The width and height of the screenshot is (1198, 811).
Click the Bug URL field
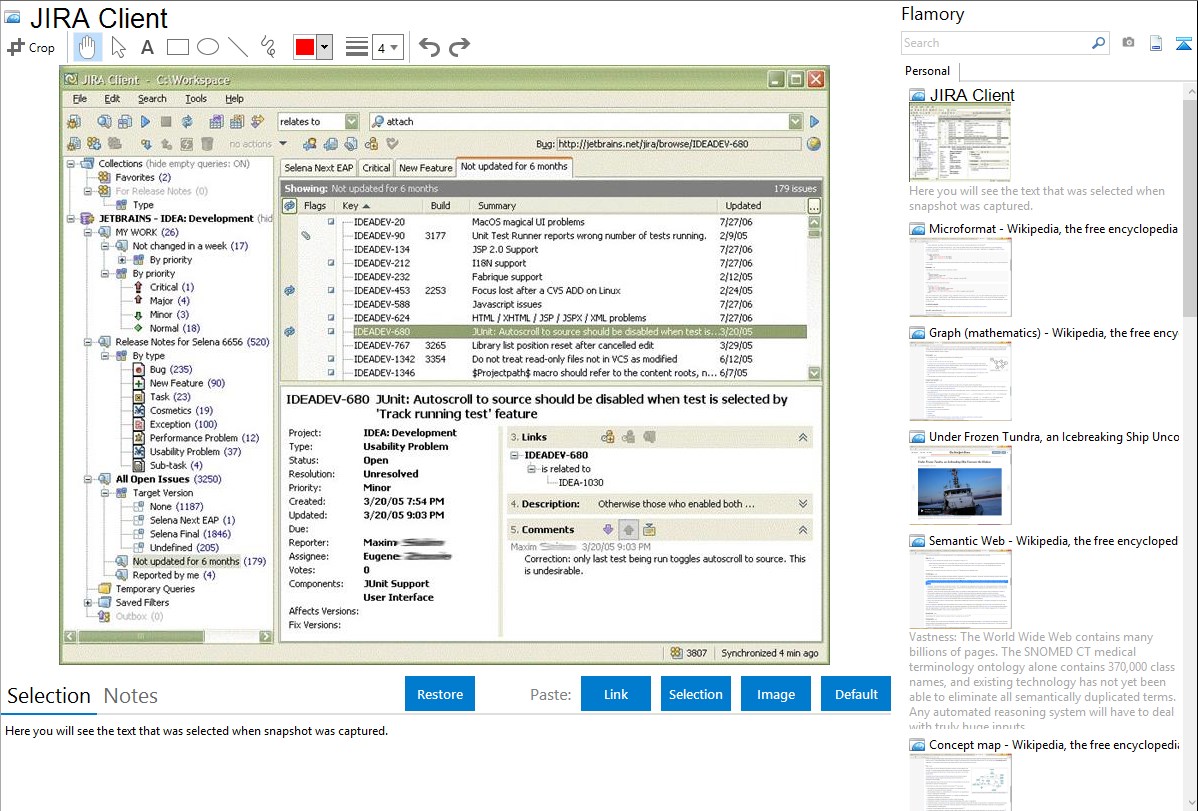679,144
